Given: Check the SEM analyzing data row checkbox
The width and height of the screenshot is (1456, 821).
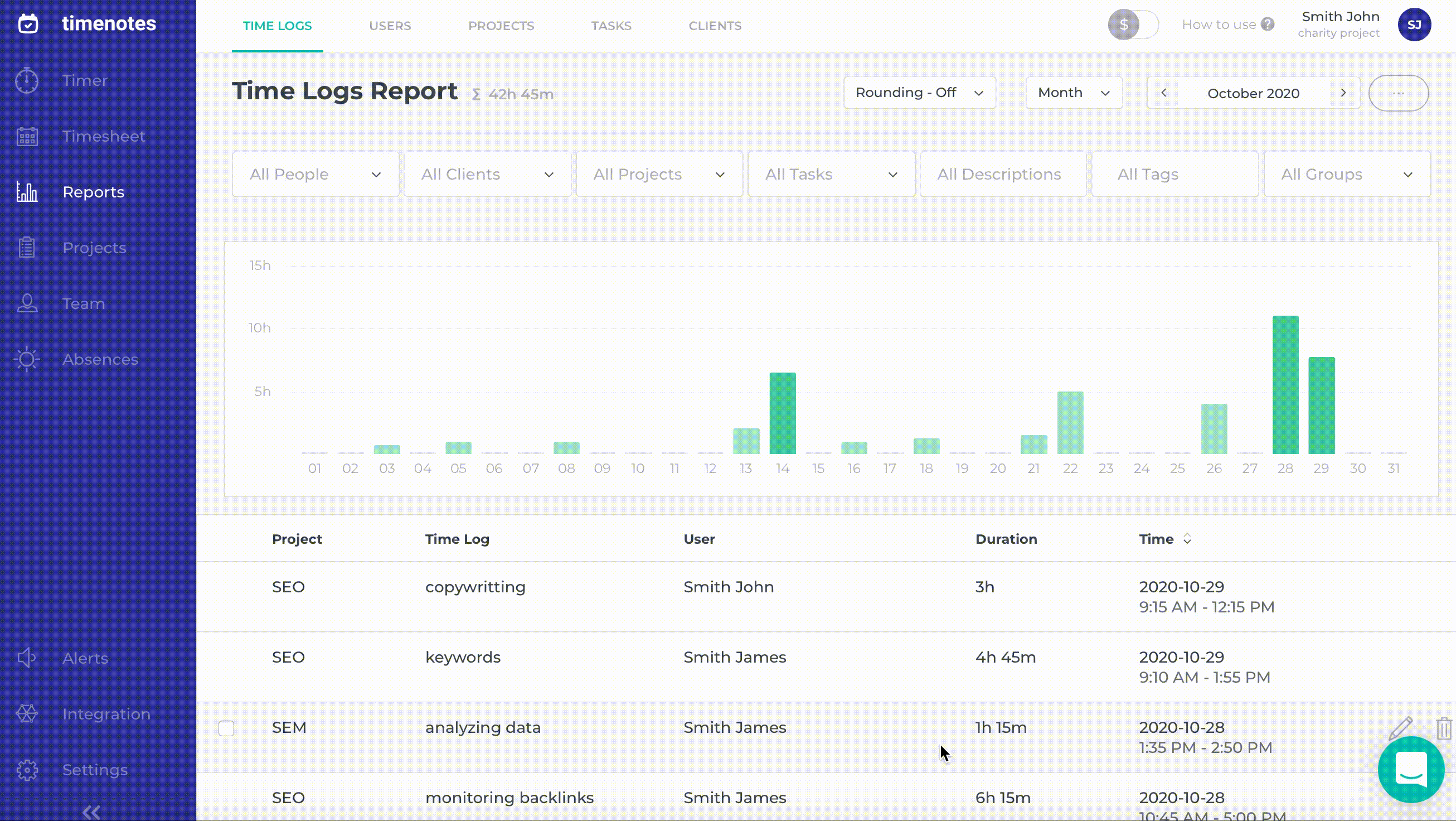Looking at the screenshot, I should pos(226,728).
